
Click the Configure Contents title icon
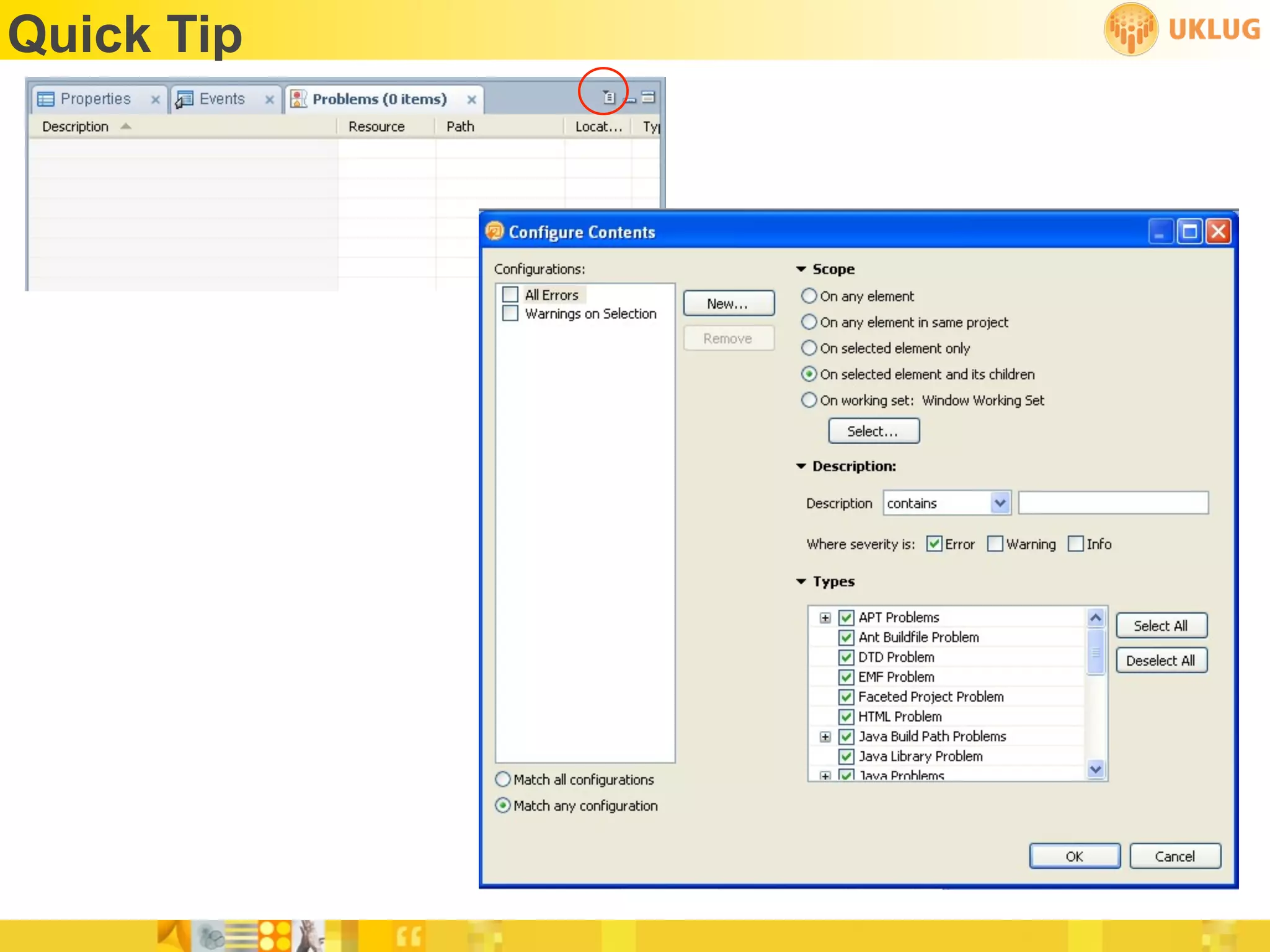point(495,232)
